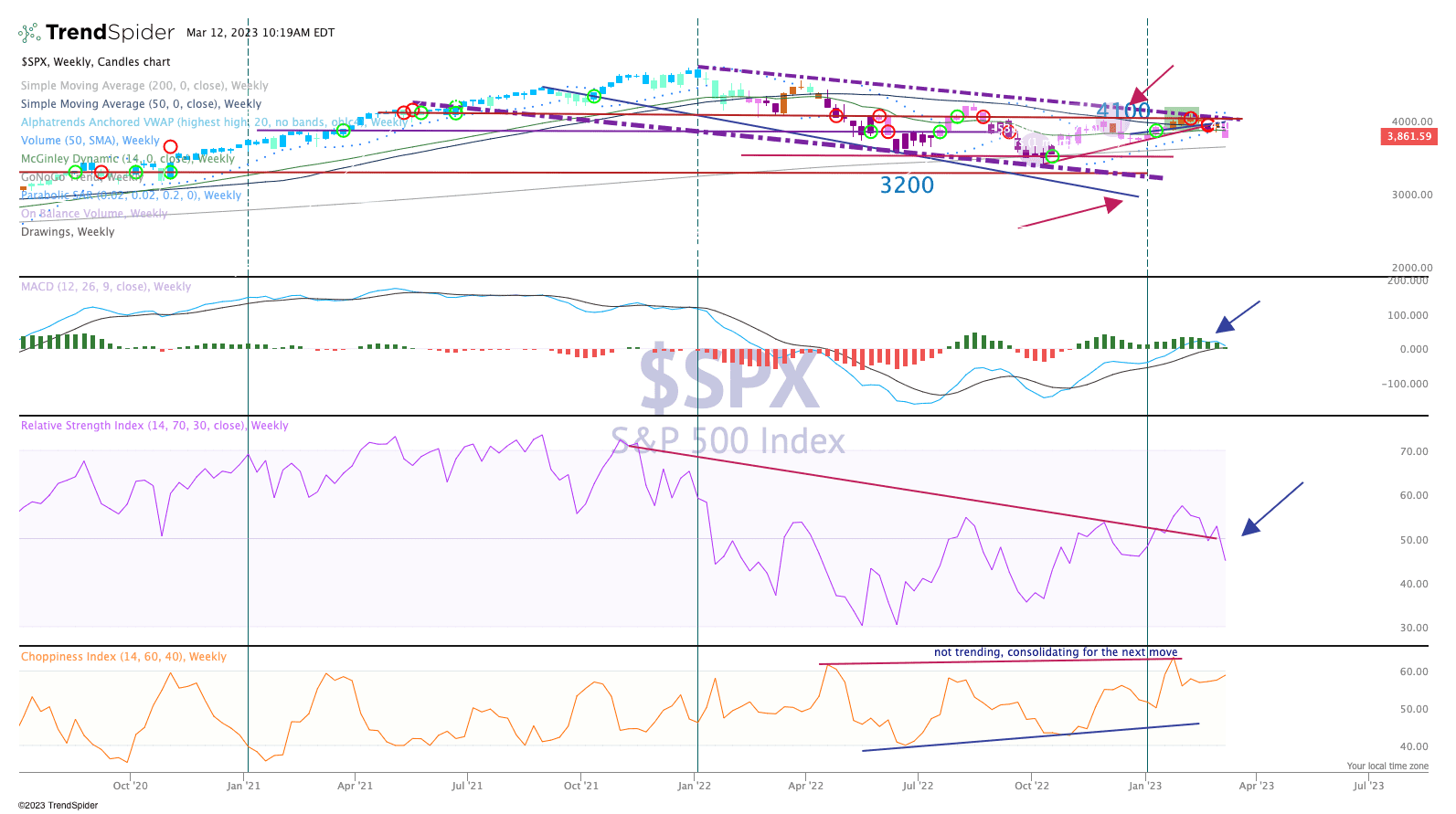Click the 3200 price annotation text
This screenshot has height=814, width=1456.
(907, 185)
